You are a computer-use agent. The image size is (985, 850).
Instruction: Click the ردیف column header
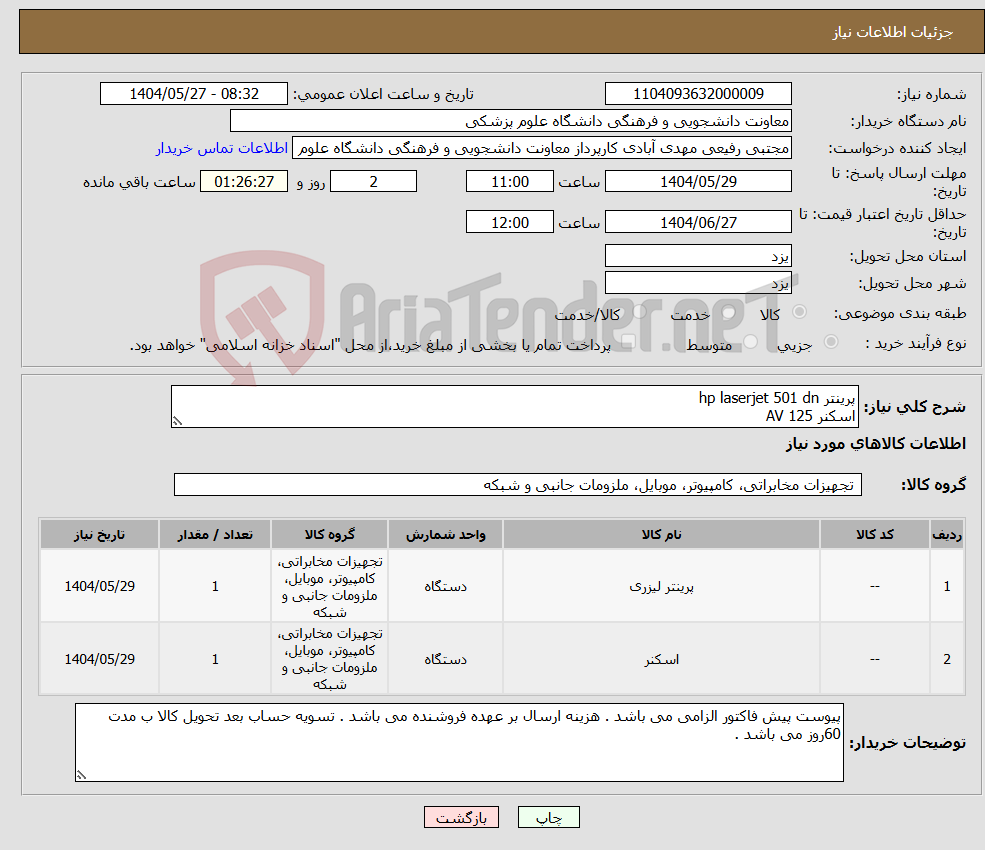[947, 535]
